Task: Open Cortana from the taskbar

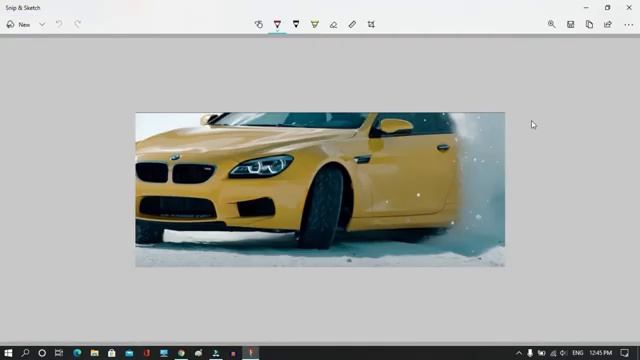Action: point(42,353)
